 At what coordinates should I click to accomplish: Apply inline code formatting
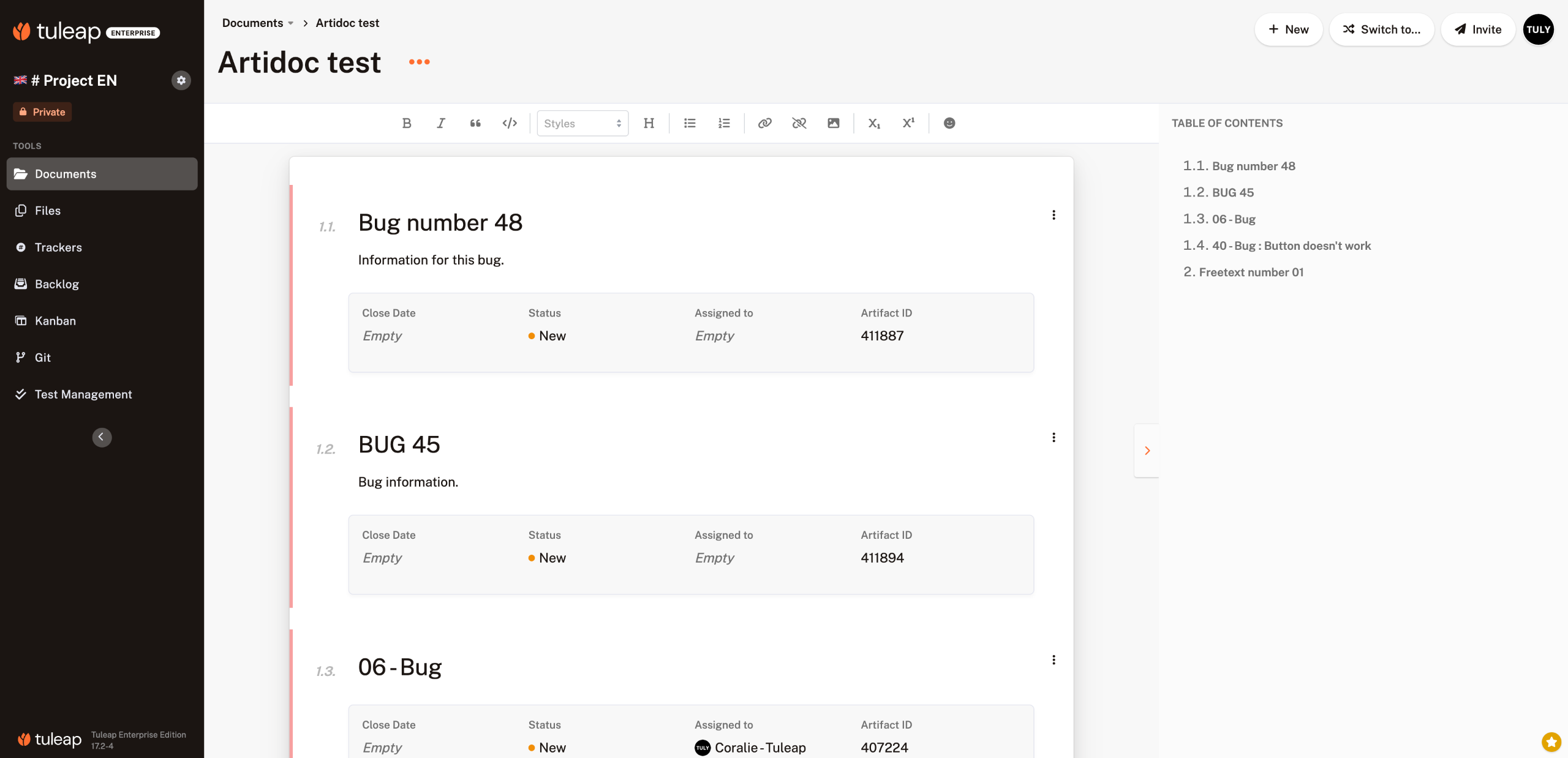(510, 123)
